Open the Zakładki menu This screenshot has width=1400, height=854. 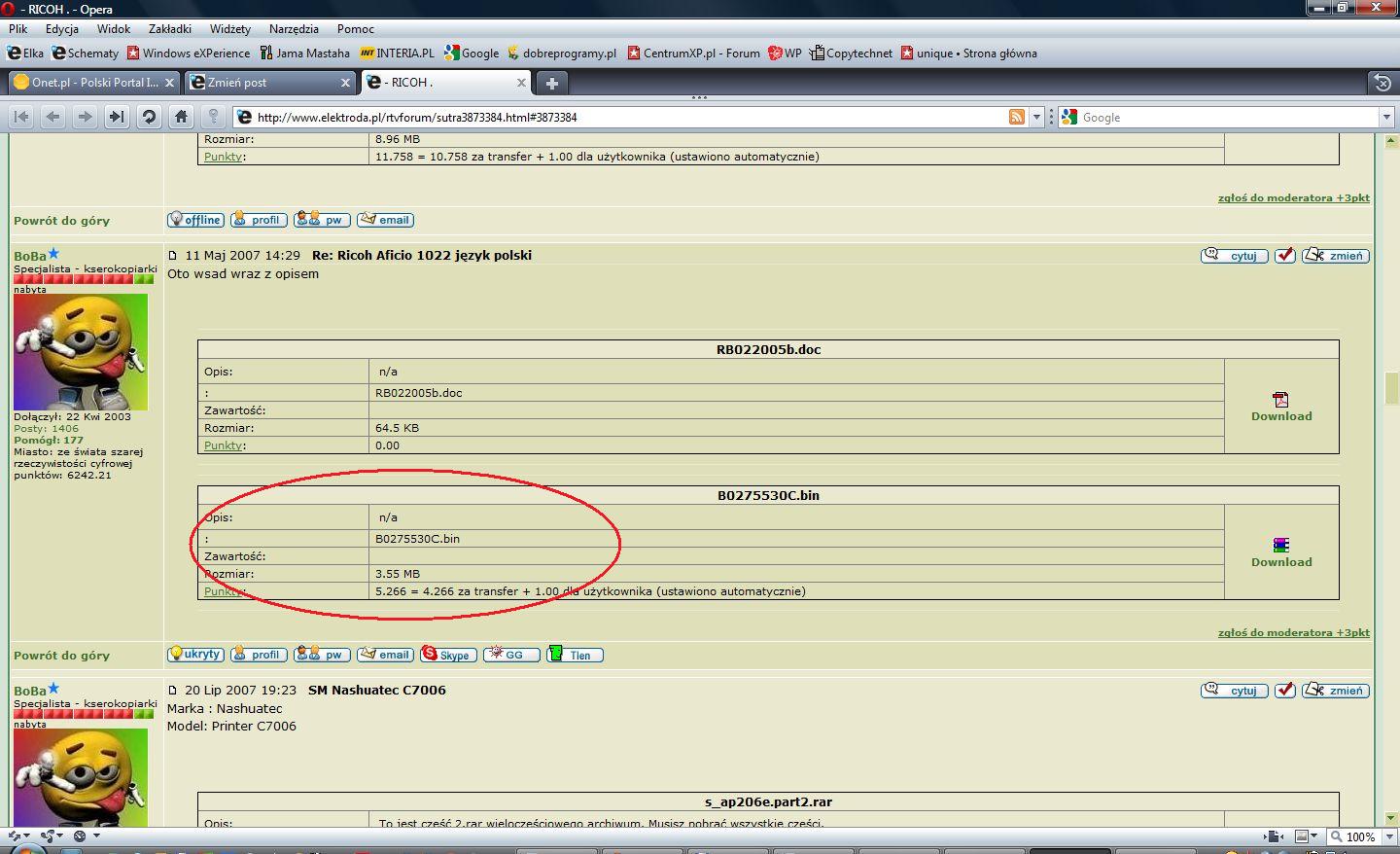[x=170, y=29]
